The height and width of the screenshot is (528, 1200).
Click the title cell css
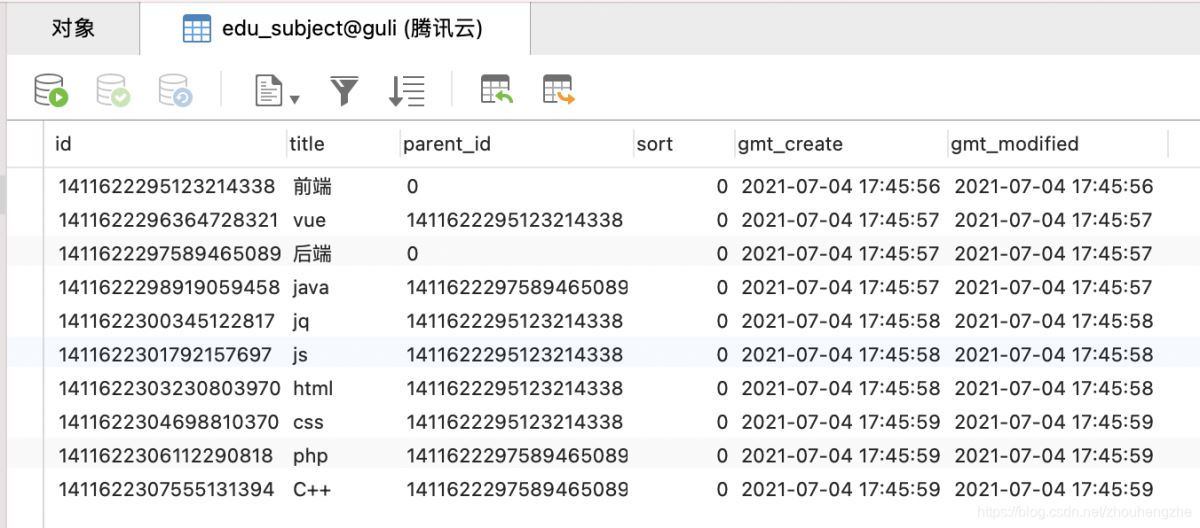(309, 423)
